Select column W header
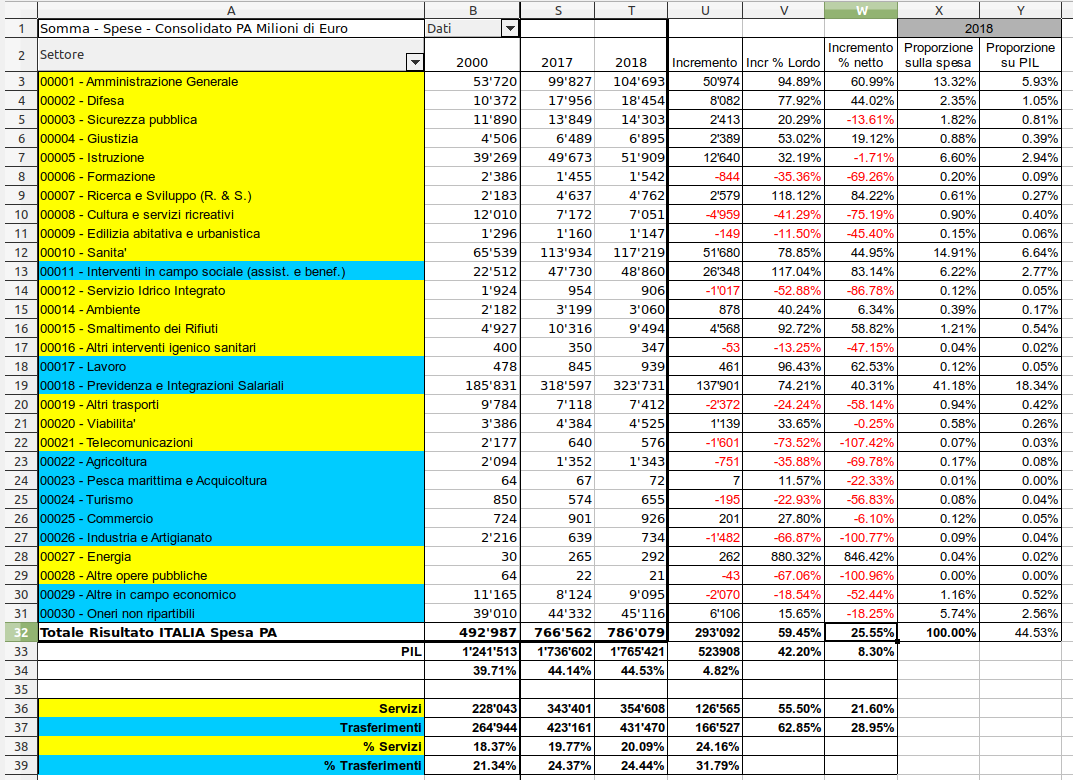 point(861,10)
